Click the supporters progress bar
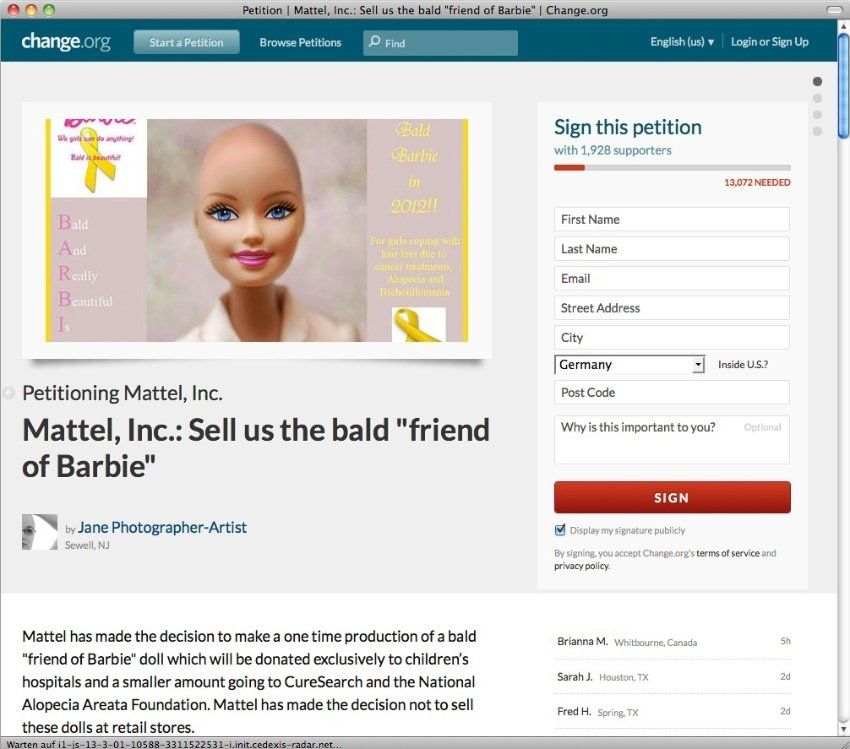This screenshot has width=850, height=749. (x=672, y=167)
